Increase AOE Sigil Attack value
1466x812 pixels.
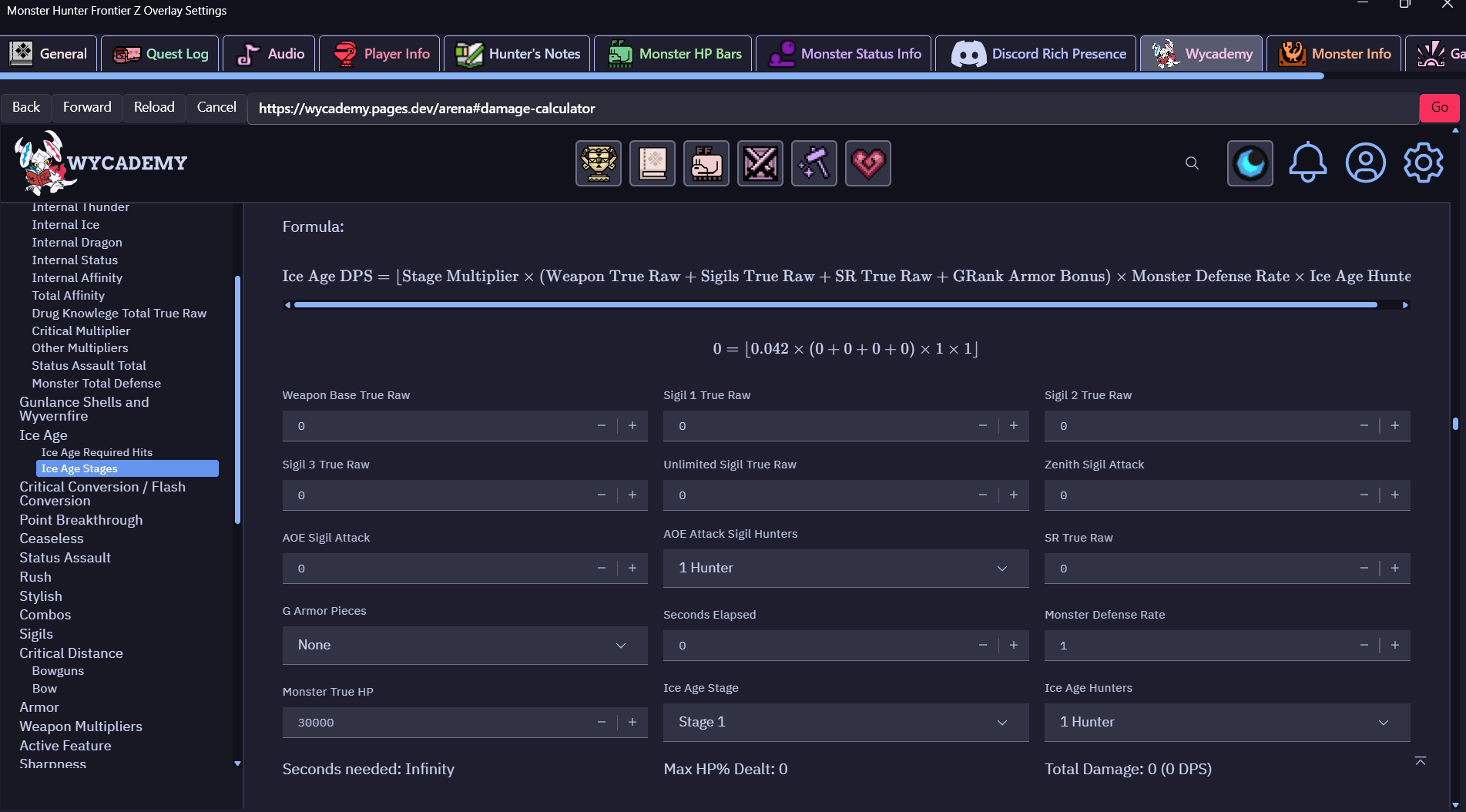632,568
